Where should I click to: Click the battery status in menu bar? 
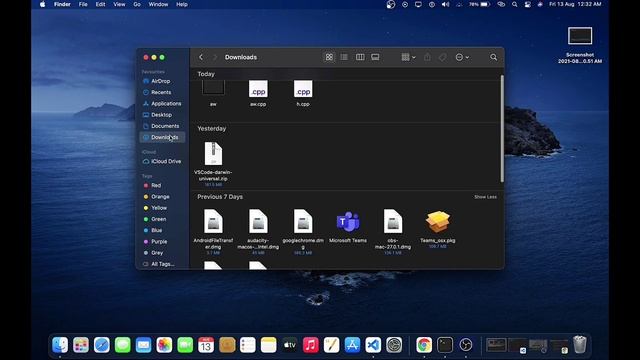[x=479, y=4]
